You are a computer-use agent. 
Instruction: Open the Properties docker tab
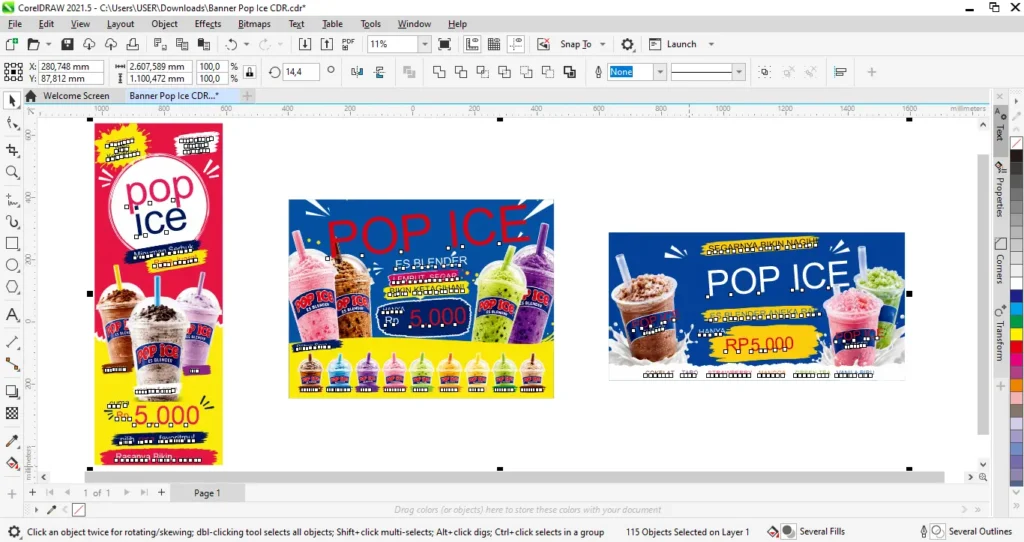point(1000,188)
